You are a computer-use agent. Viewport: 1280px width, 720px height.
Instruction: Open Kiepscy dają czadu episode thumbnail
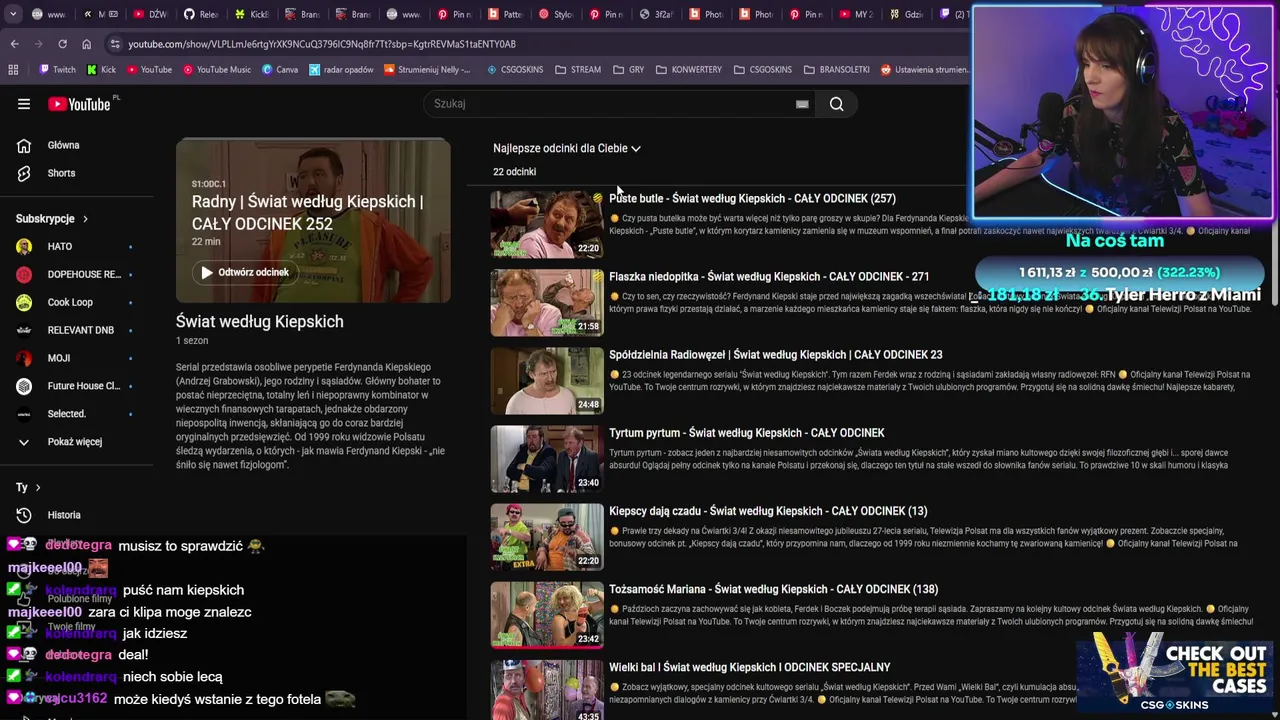point(547,537)
